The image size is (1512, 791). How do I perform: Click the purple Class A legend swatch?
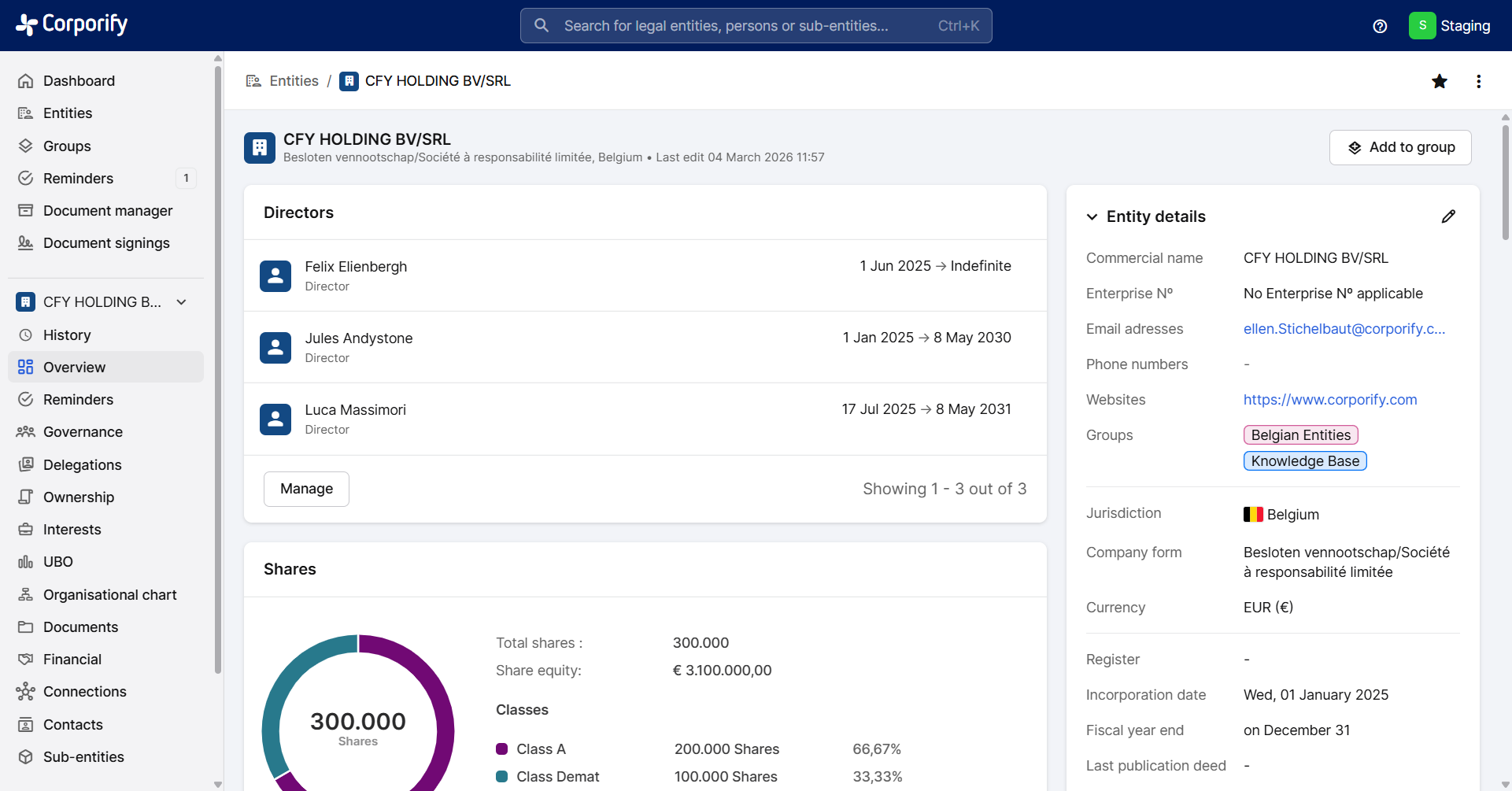pyautogui.click(x=502, y=749)
